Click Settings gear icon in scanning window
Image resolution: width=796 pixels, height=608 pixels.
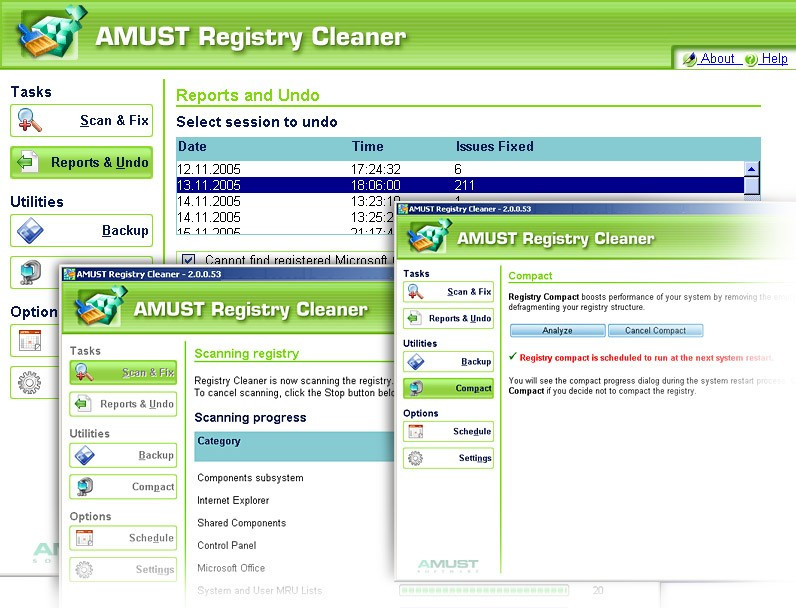pyautogui.click(x=84, y=569)
